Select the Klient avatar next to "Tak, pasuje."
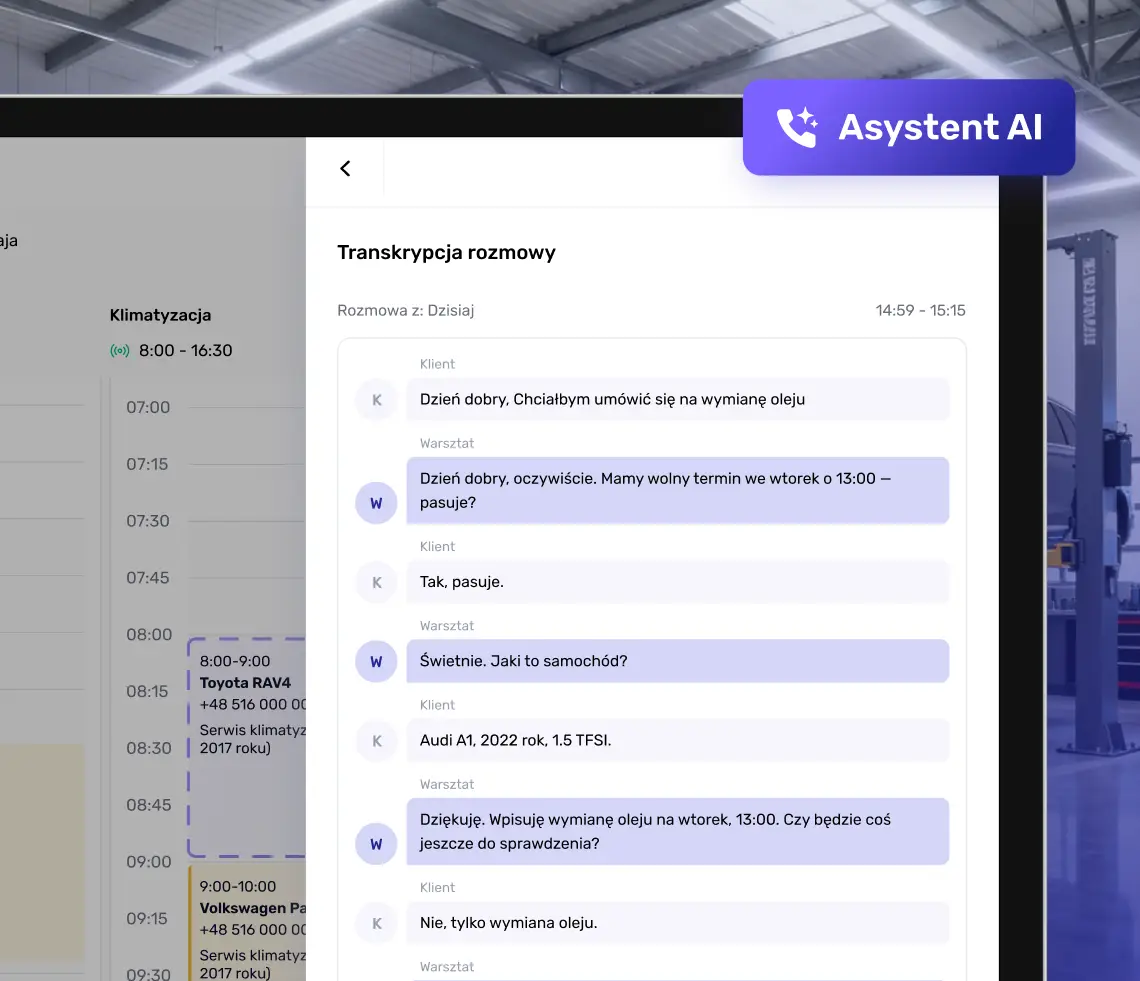The width and height of the screenshot is (1140, 981). (x=376, y=582)
